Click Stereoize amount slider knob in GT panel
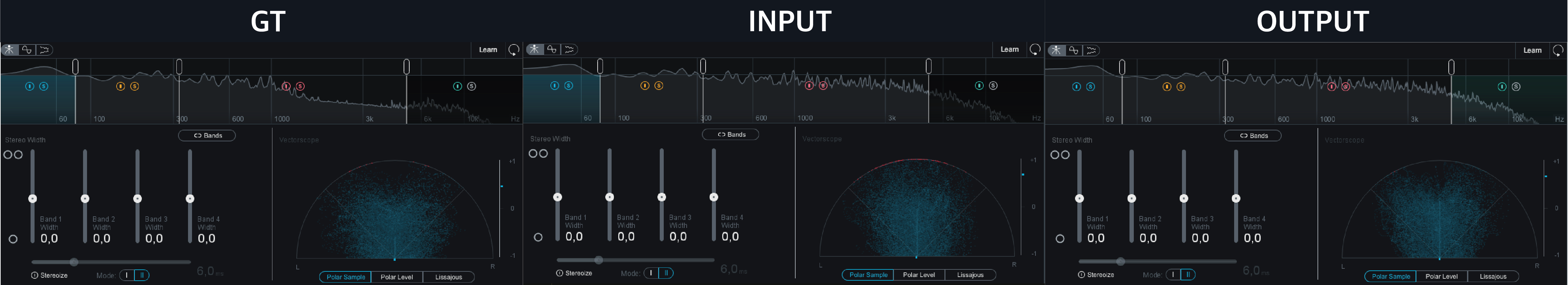Image resolution: width=1568 pixels, height=285 pixels. point(74,262)
